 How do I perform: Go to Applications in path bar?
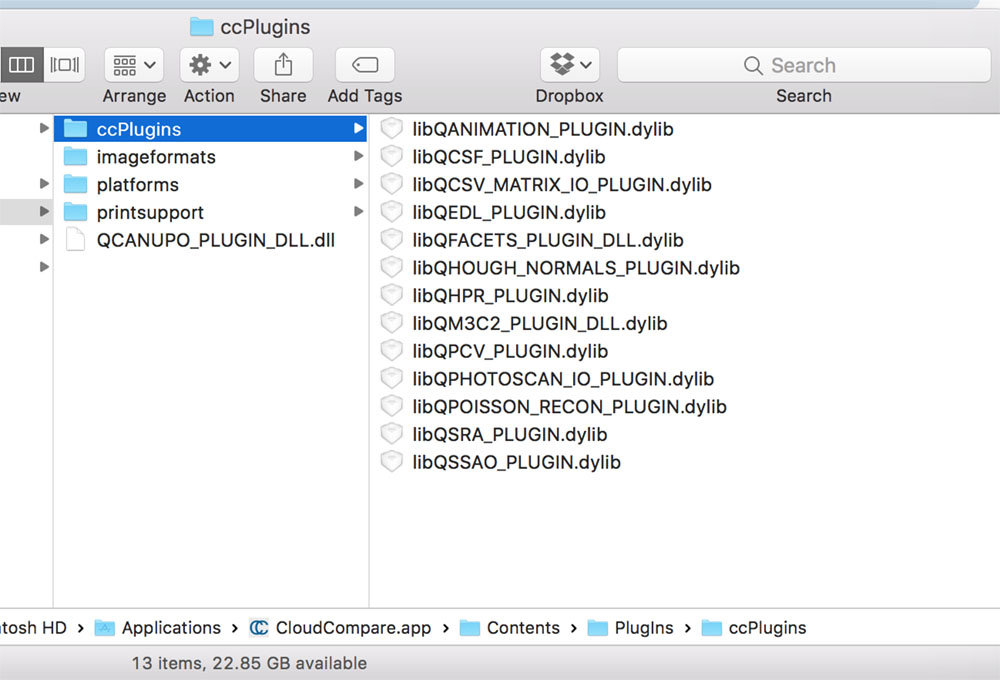tap(170, 628)
